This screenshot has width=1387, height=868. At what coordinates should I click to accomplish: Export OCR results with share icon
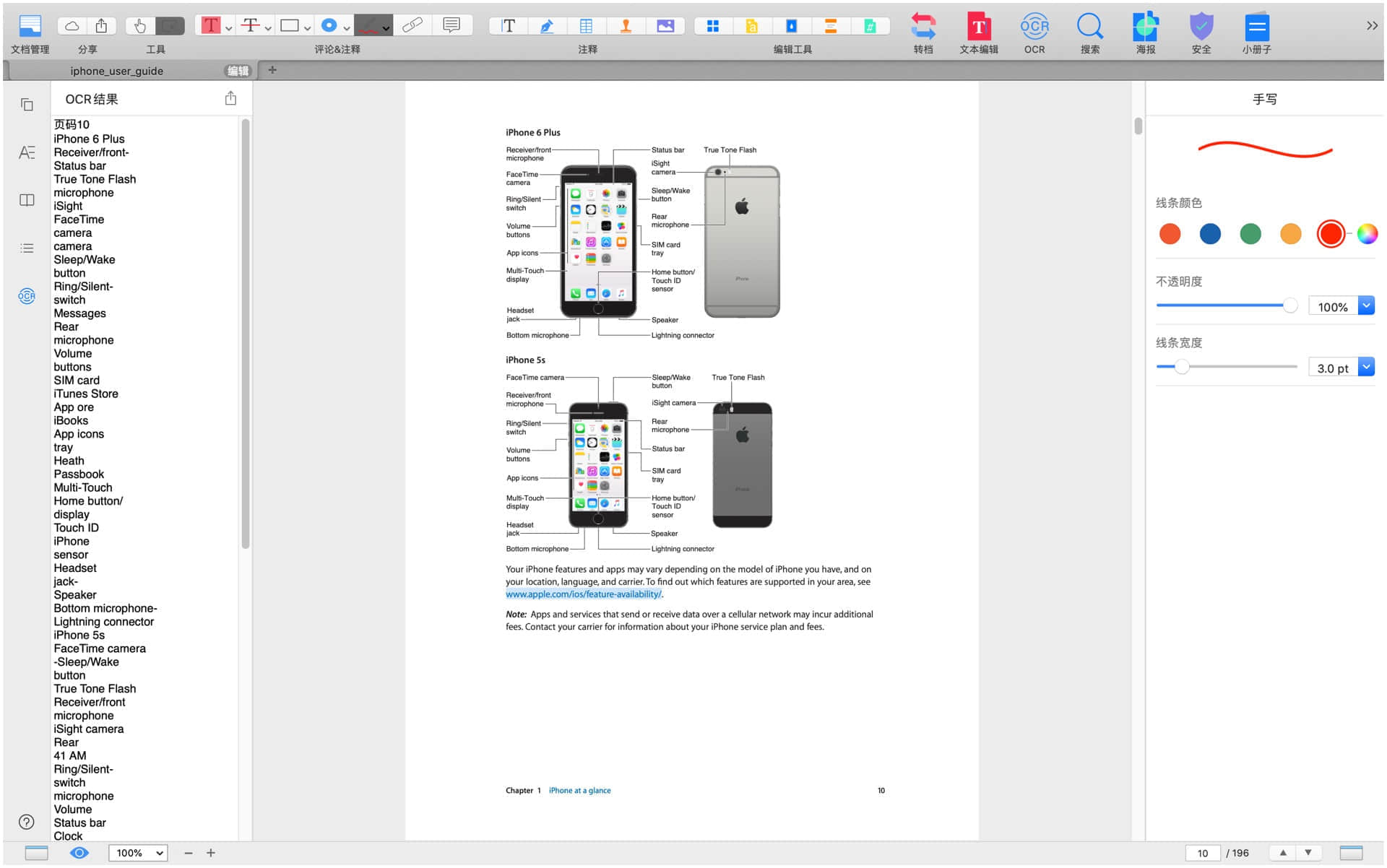tap(230, 98)
